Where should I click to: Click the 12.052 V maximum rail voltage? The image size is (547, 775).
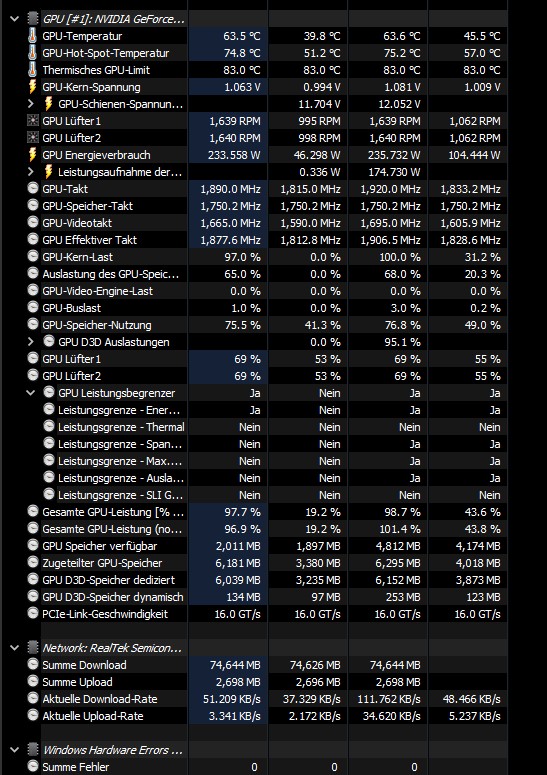(399, 104)
